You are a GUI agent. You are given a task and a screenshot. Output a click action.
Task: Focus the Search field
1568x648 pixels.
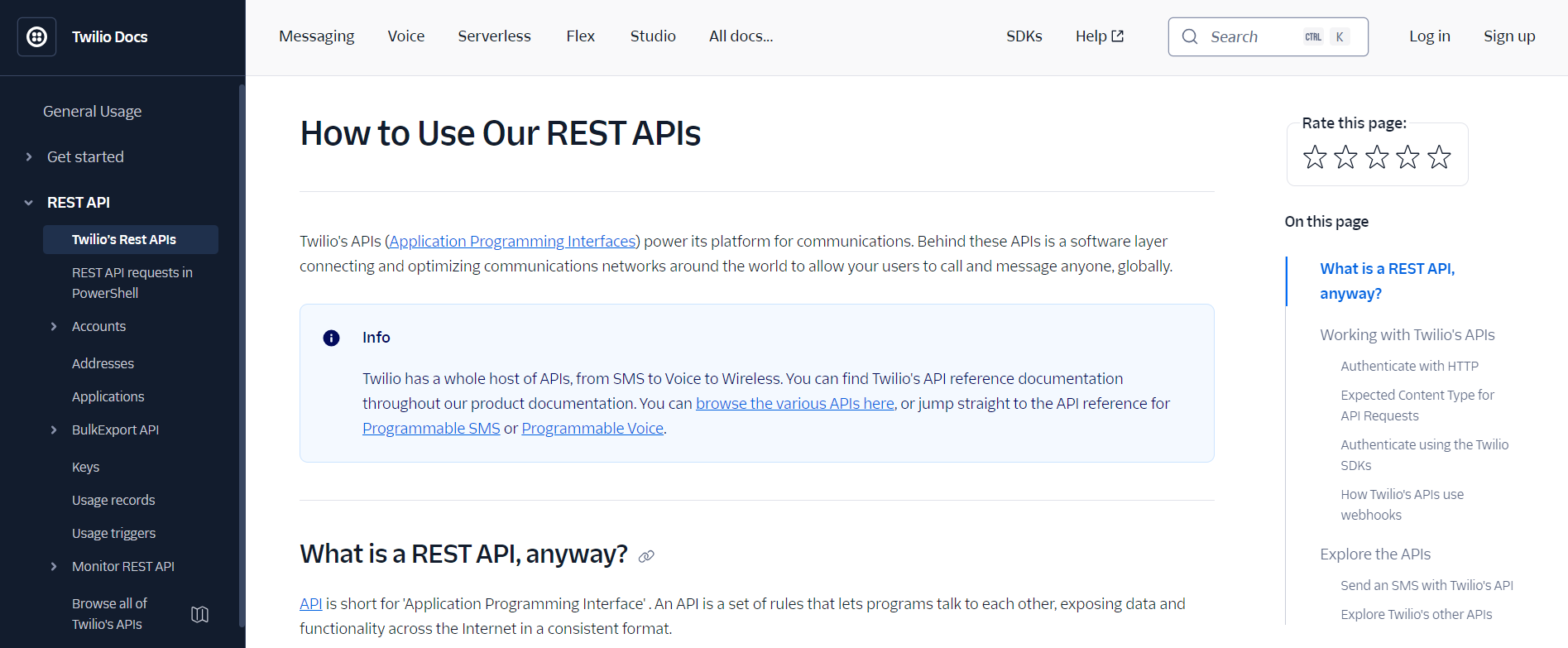point(1268,36)
